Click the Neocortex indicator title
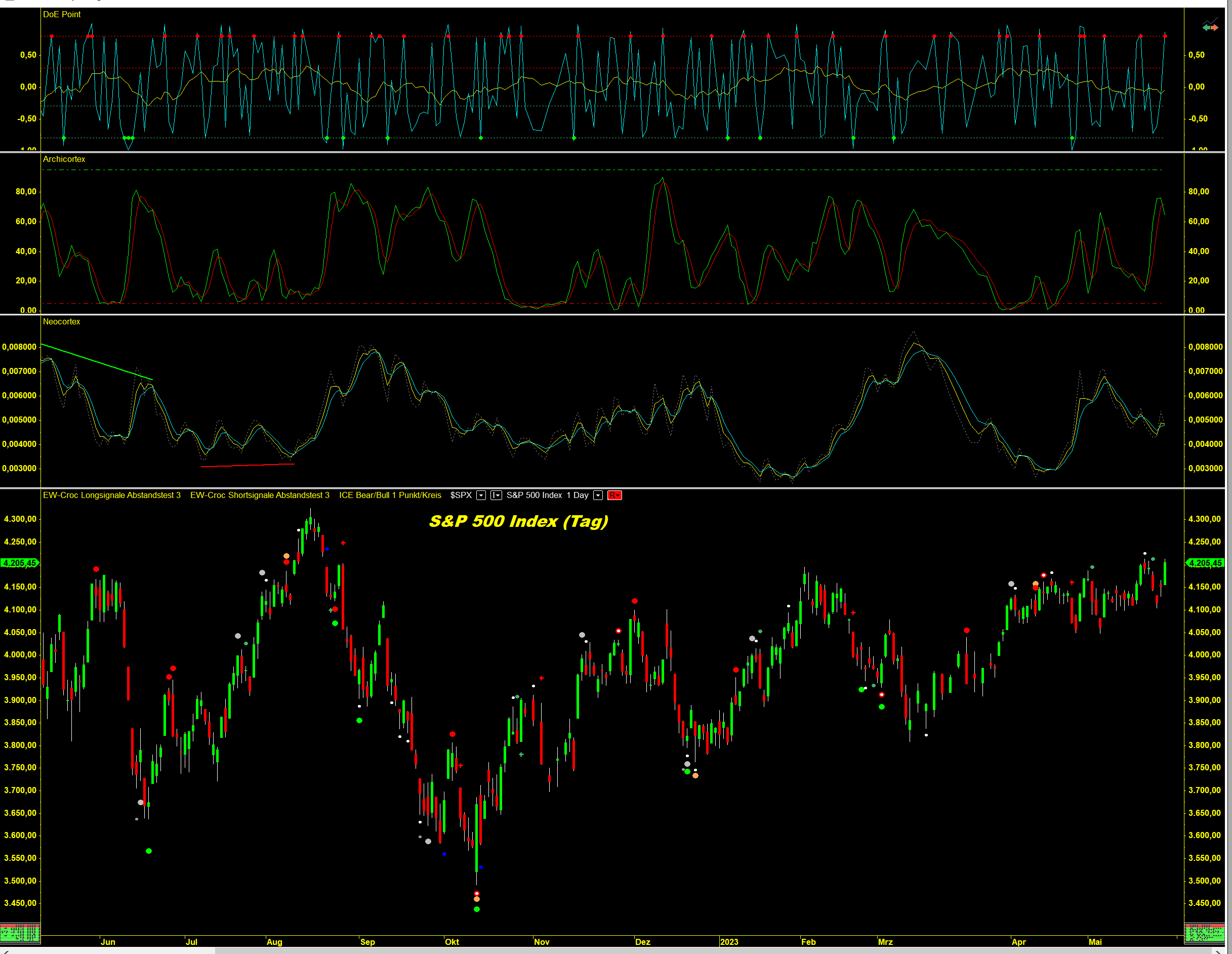Viewport: 1232px width, 954px height. pyautogui.click(x=61, y=321)
